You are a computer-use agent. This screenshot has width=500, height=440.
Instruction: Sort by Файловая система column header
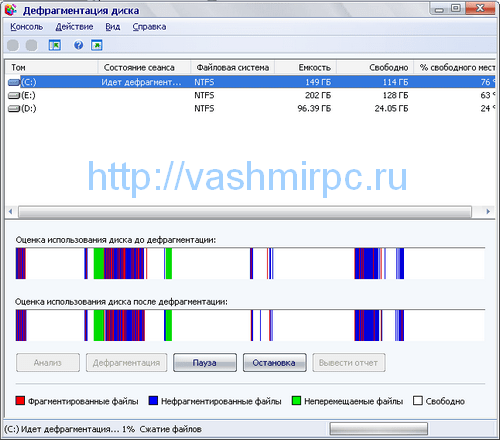coord(233,67)
